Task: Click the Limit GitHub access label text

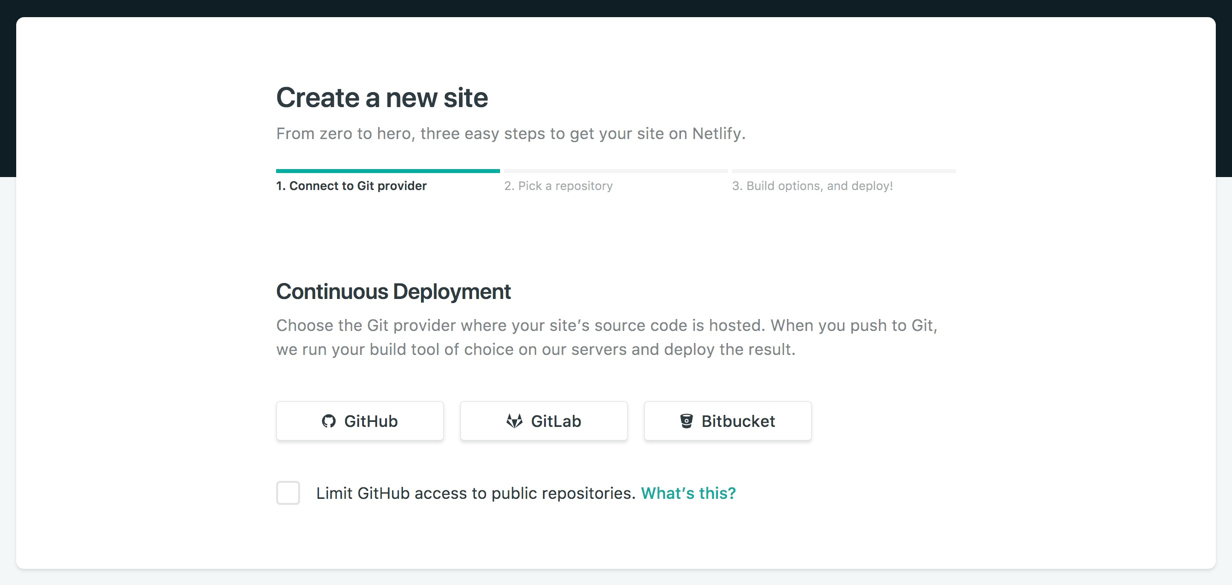Action: (476, 493)
